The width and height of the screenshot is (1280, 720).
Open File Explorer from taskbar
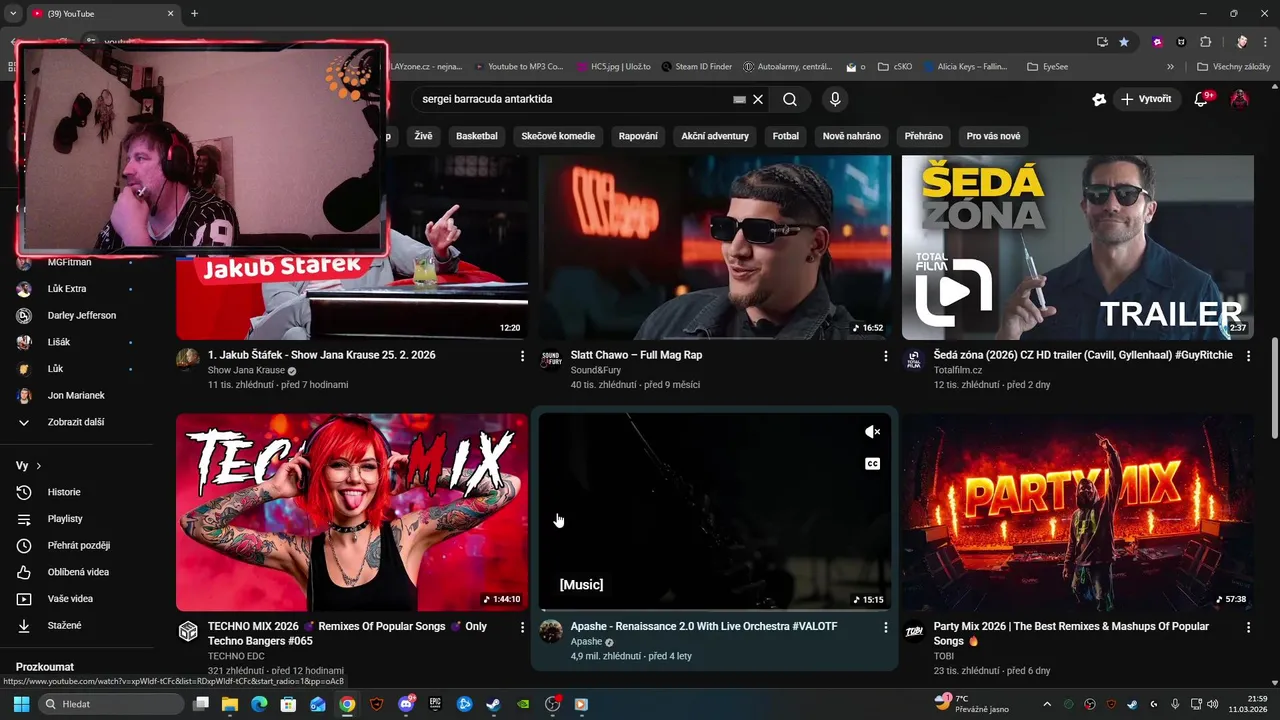230,704
